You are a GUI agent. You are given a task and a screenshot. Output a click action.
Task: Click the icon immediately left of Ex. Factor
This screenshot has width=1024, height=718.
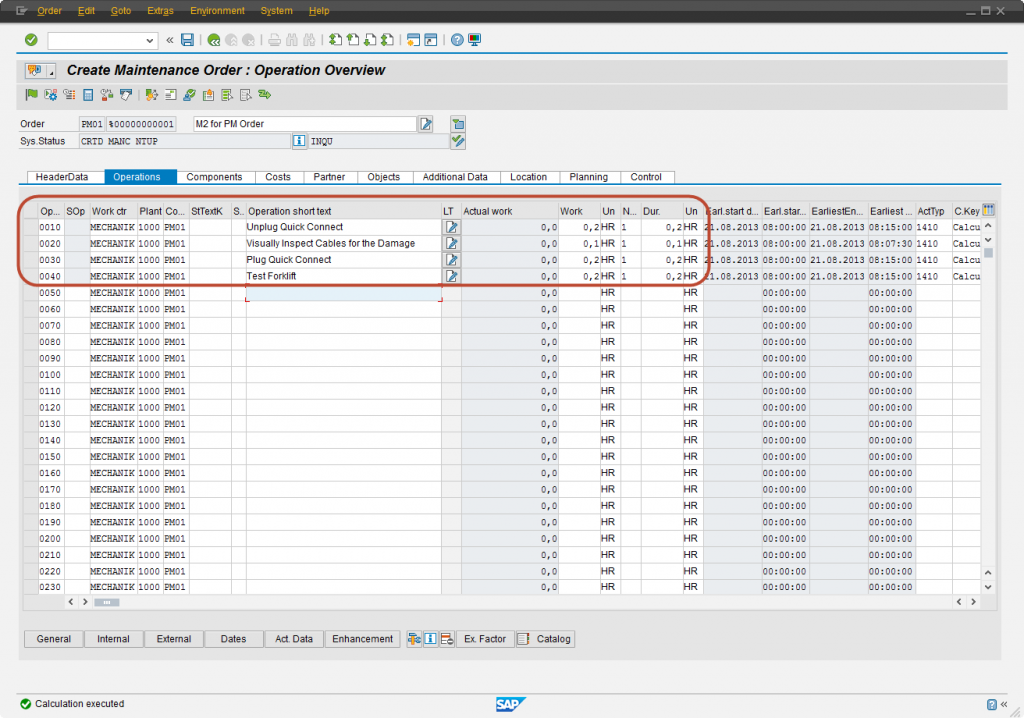point(447,638)
